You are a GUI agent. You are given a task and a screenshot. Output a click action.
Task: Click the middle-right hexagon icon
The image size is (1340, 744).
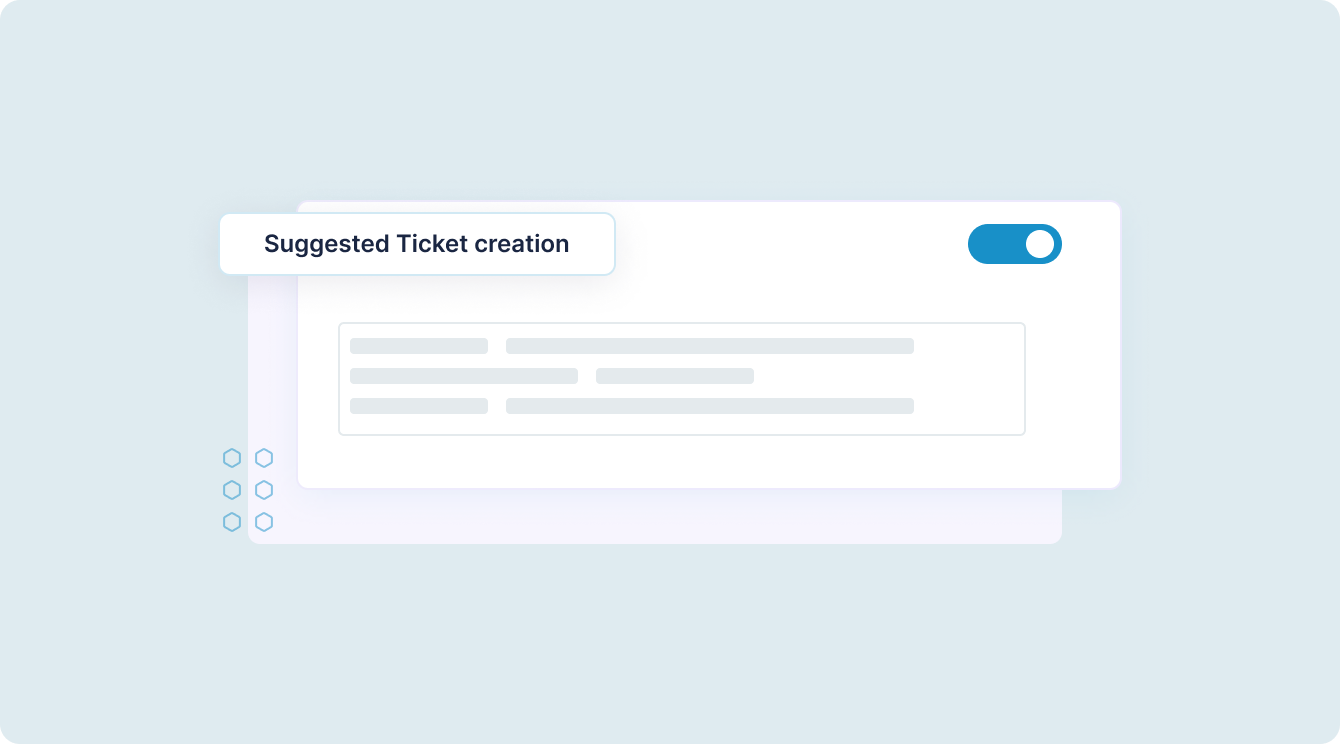click(x=264, y=490)
